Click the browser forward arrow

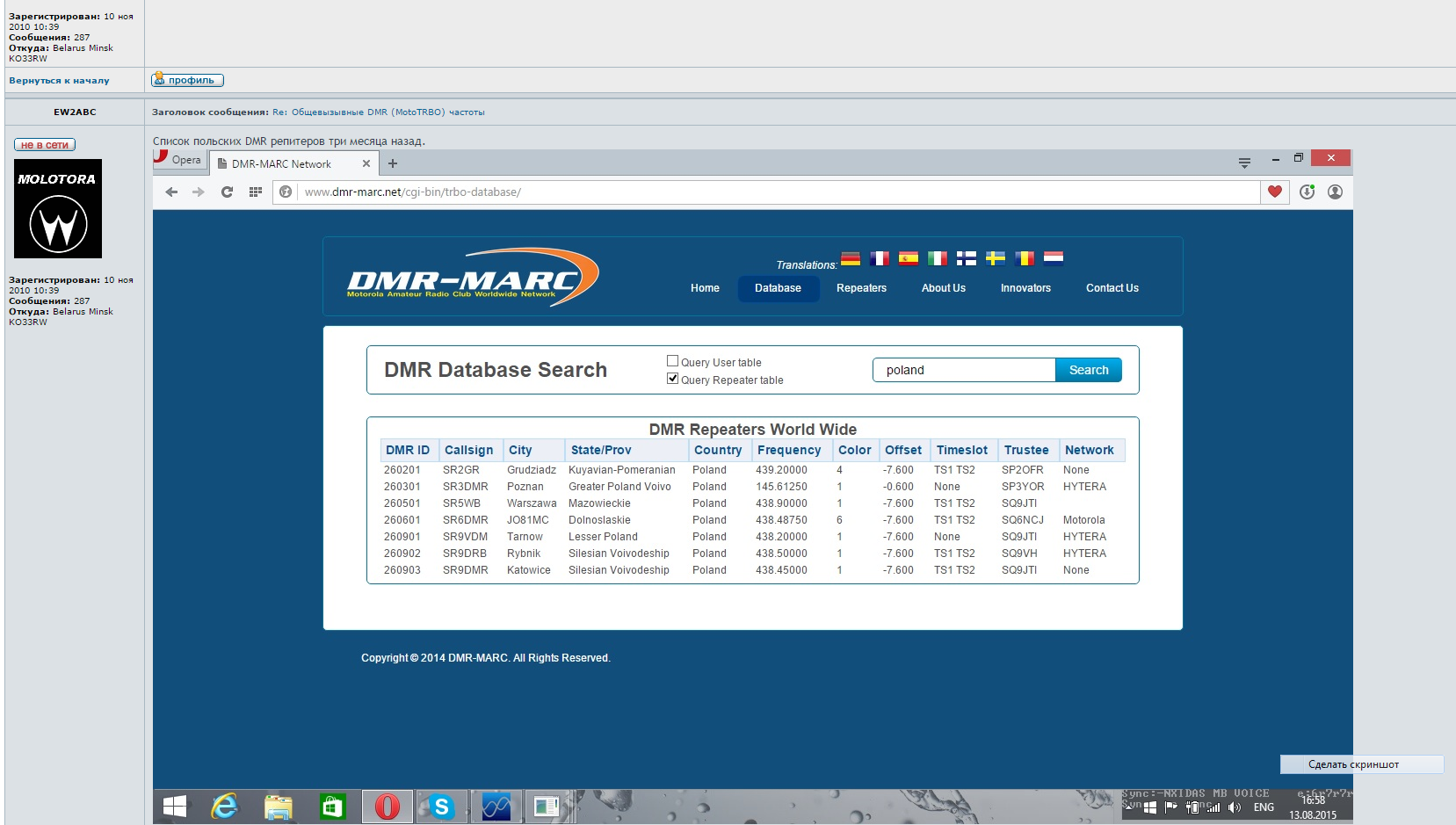tap(199, 192)
